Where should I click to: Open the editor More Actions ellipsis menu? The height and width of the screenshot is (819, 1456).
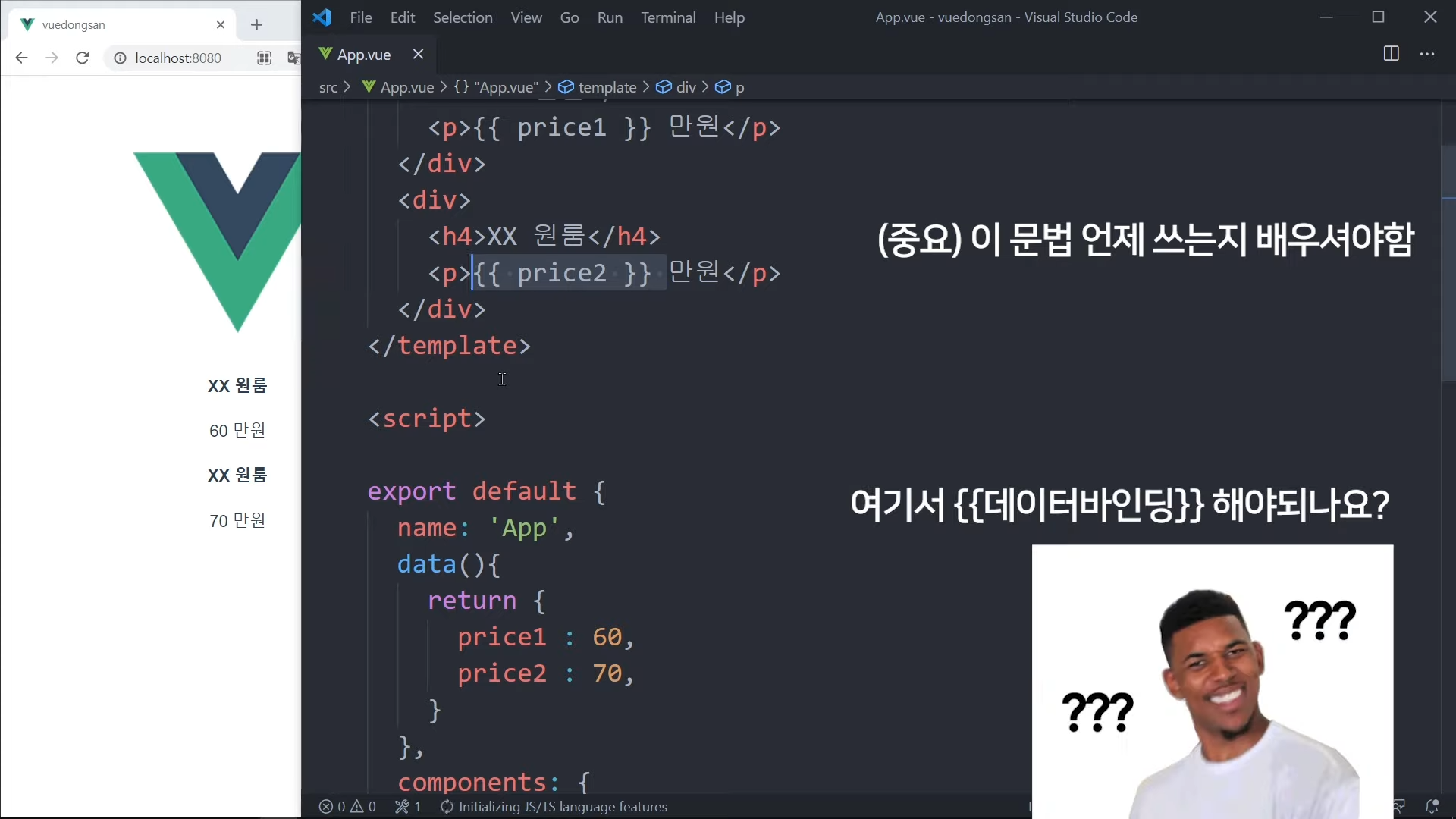coord(1427,54)
